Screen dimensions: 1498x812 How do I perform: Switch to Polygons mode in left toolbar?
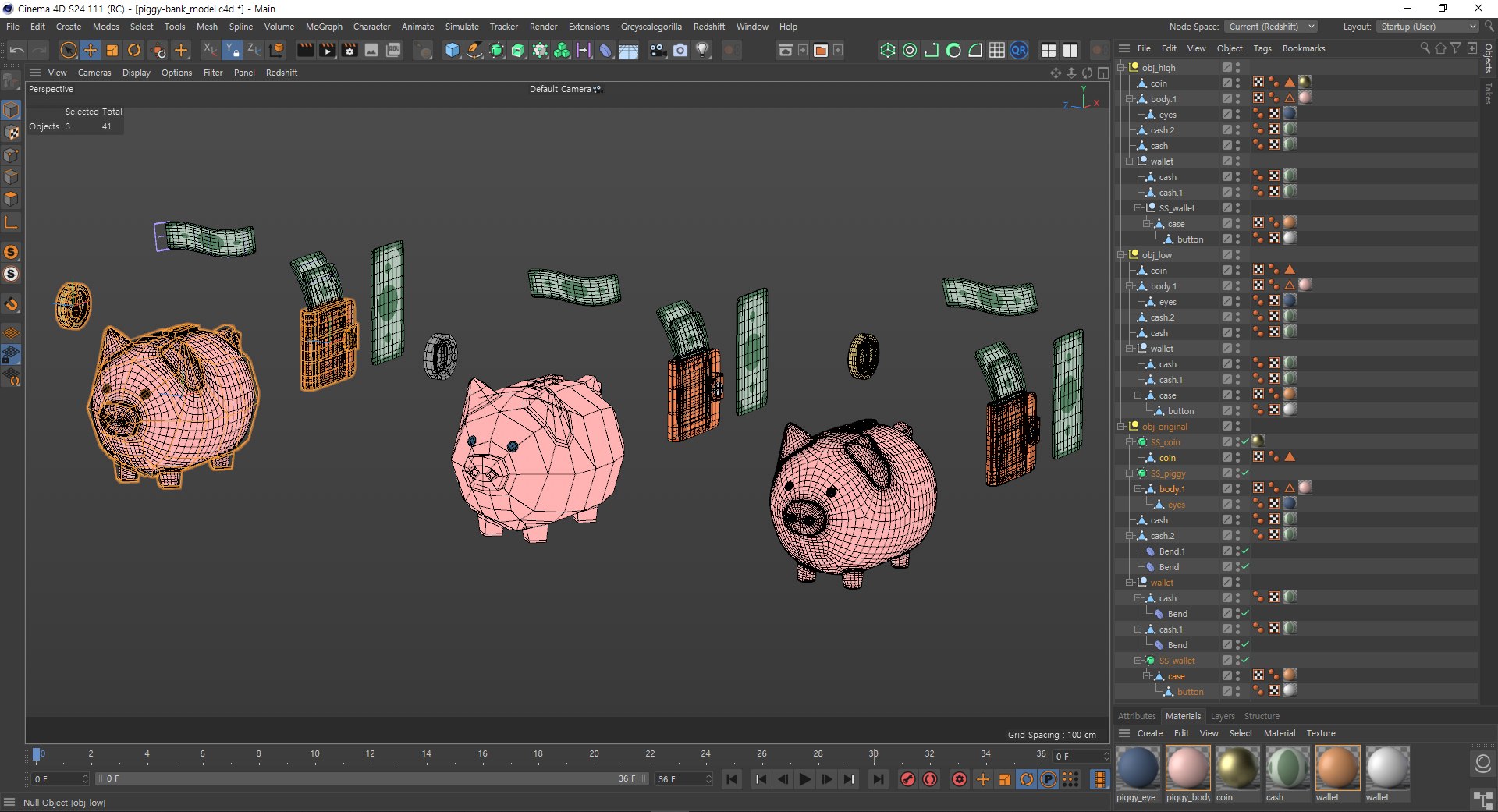(11, 199)
